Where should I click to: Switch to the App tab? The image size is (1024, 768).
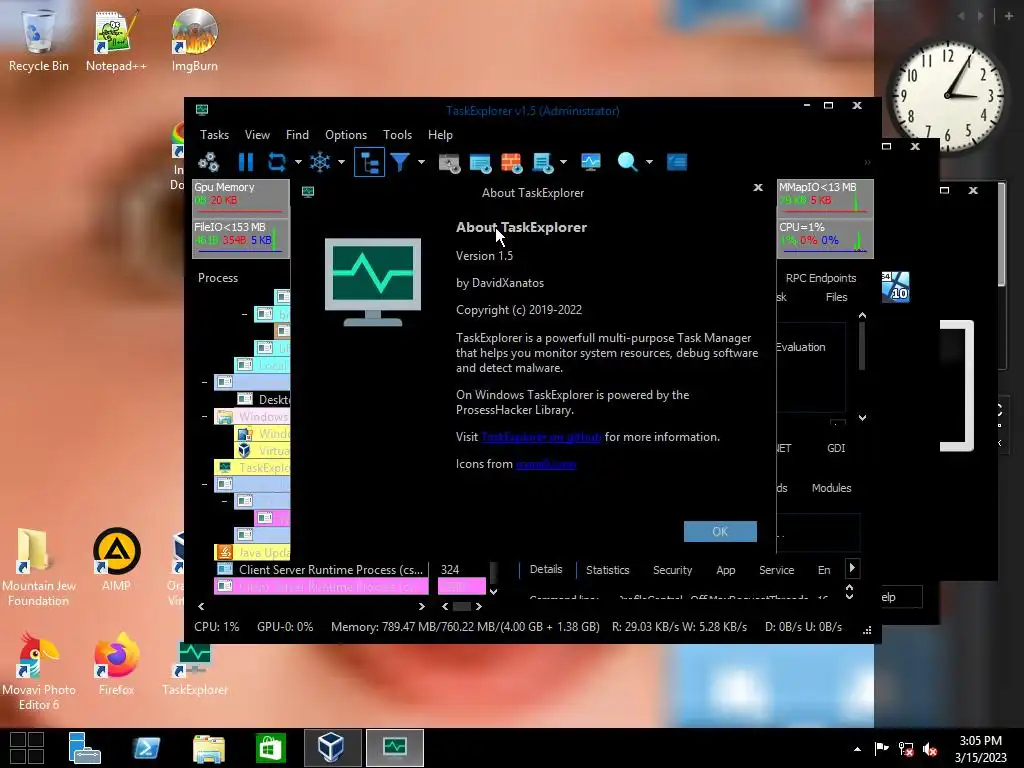point(726,570)
